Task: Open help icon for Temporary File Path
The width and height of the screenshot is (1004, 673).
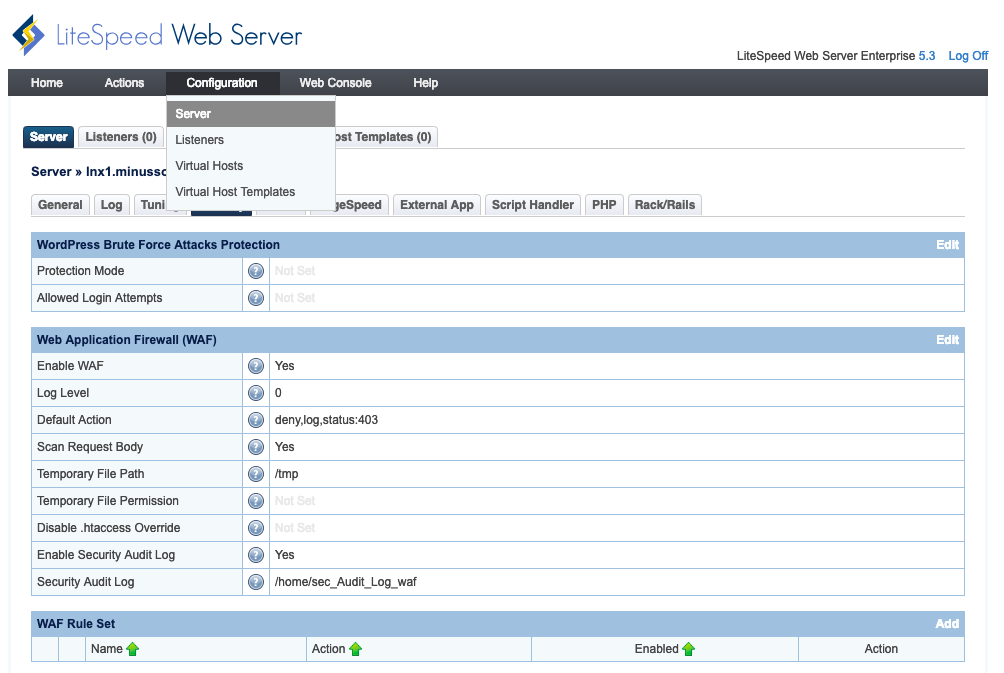Action: (x=256, y=474)
